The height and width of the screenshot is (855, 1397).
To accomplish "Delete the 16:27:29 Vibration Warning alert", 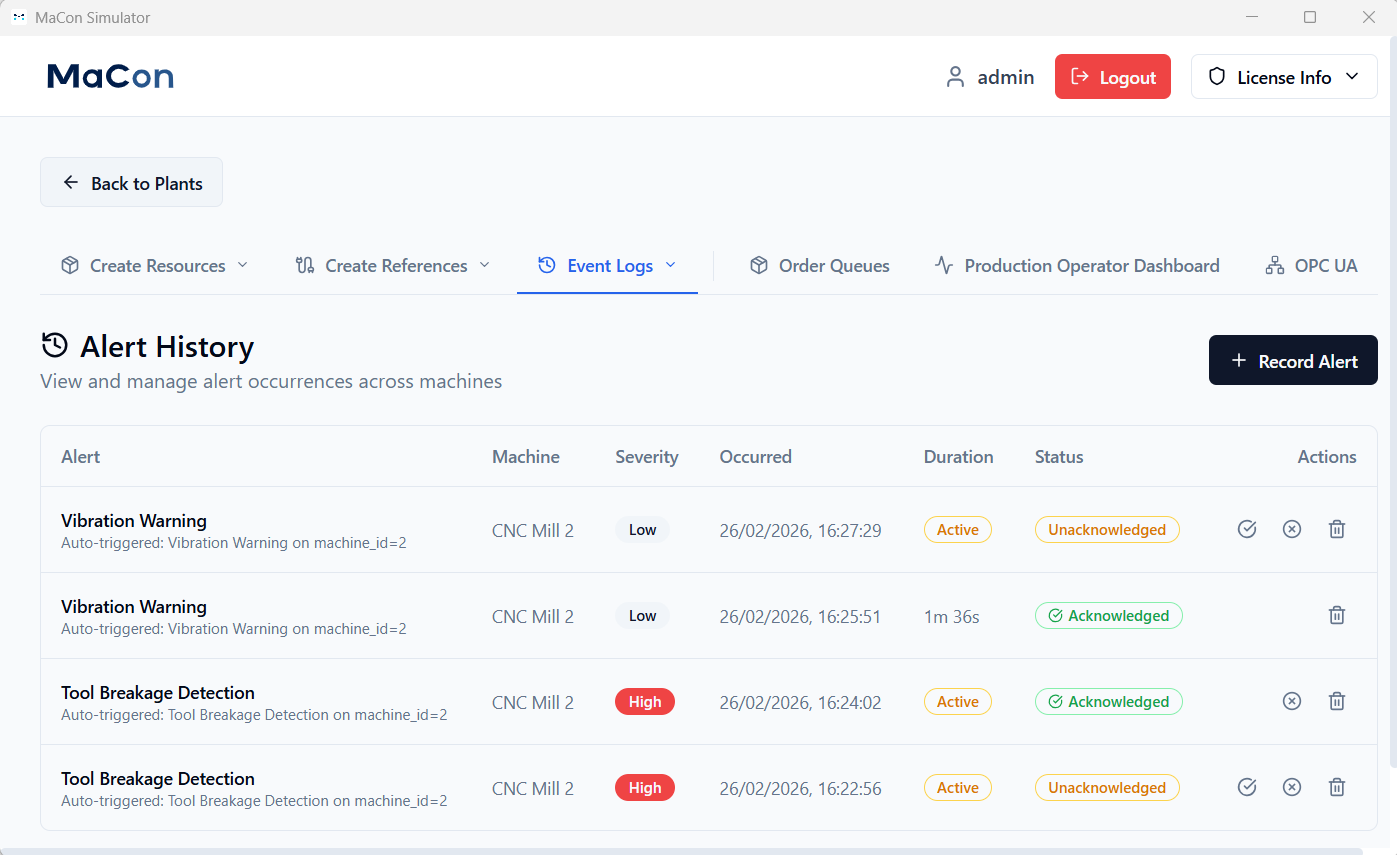I will pos(1336,529).
